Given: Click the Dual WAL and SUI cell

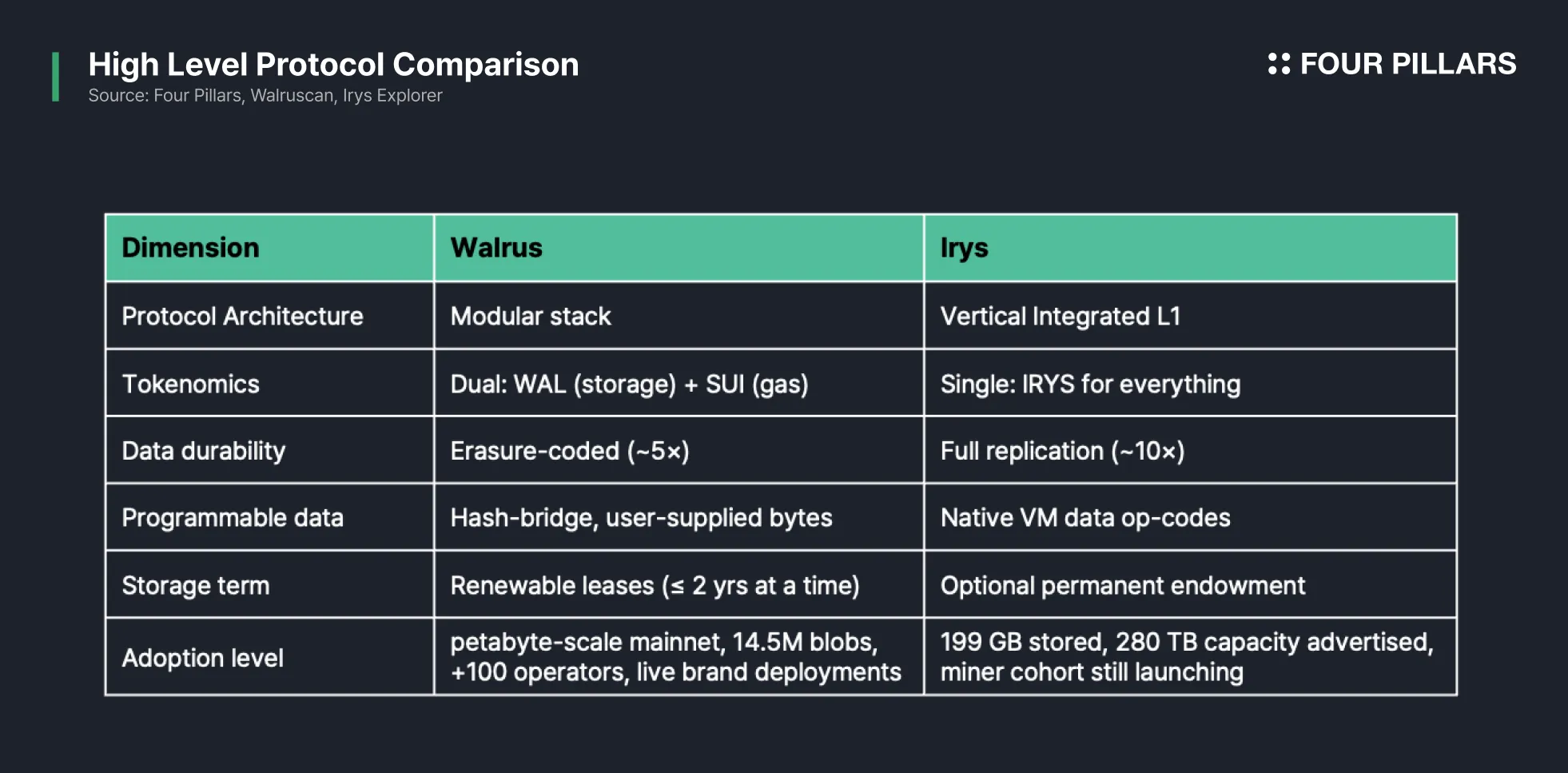Looking at the screenshot, I should [679, 384].
